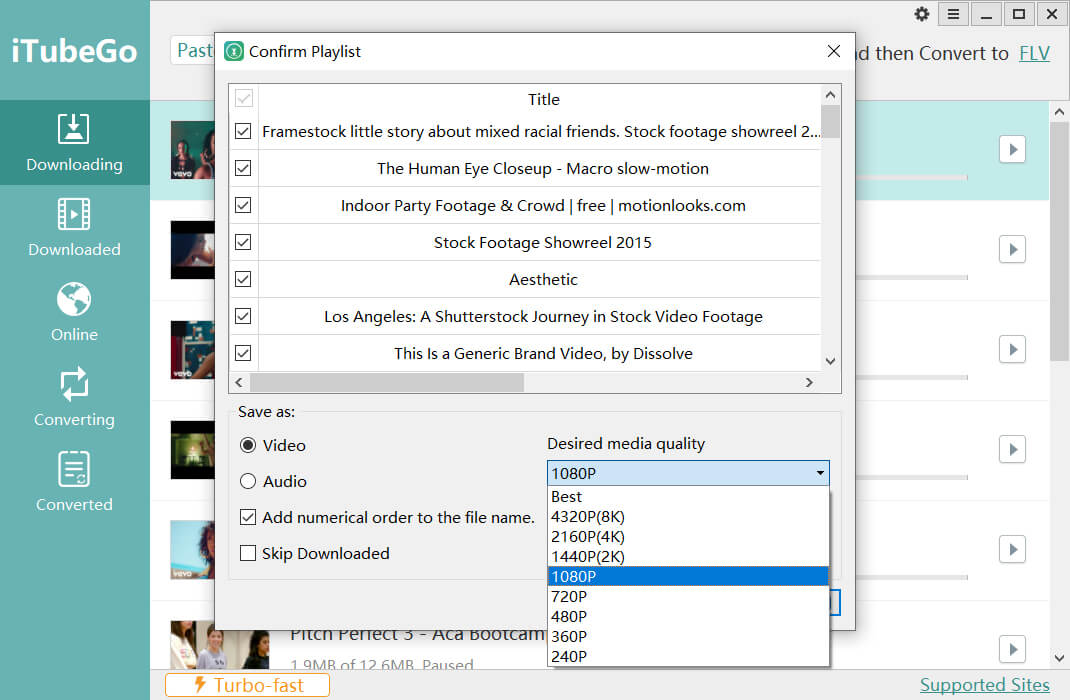Click the playlist horizontal scrollbar thumb
The width and height of the screenshot is (1070, 700).
point(387,383)
